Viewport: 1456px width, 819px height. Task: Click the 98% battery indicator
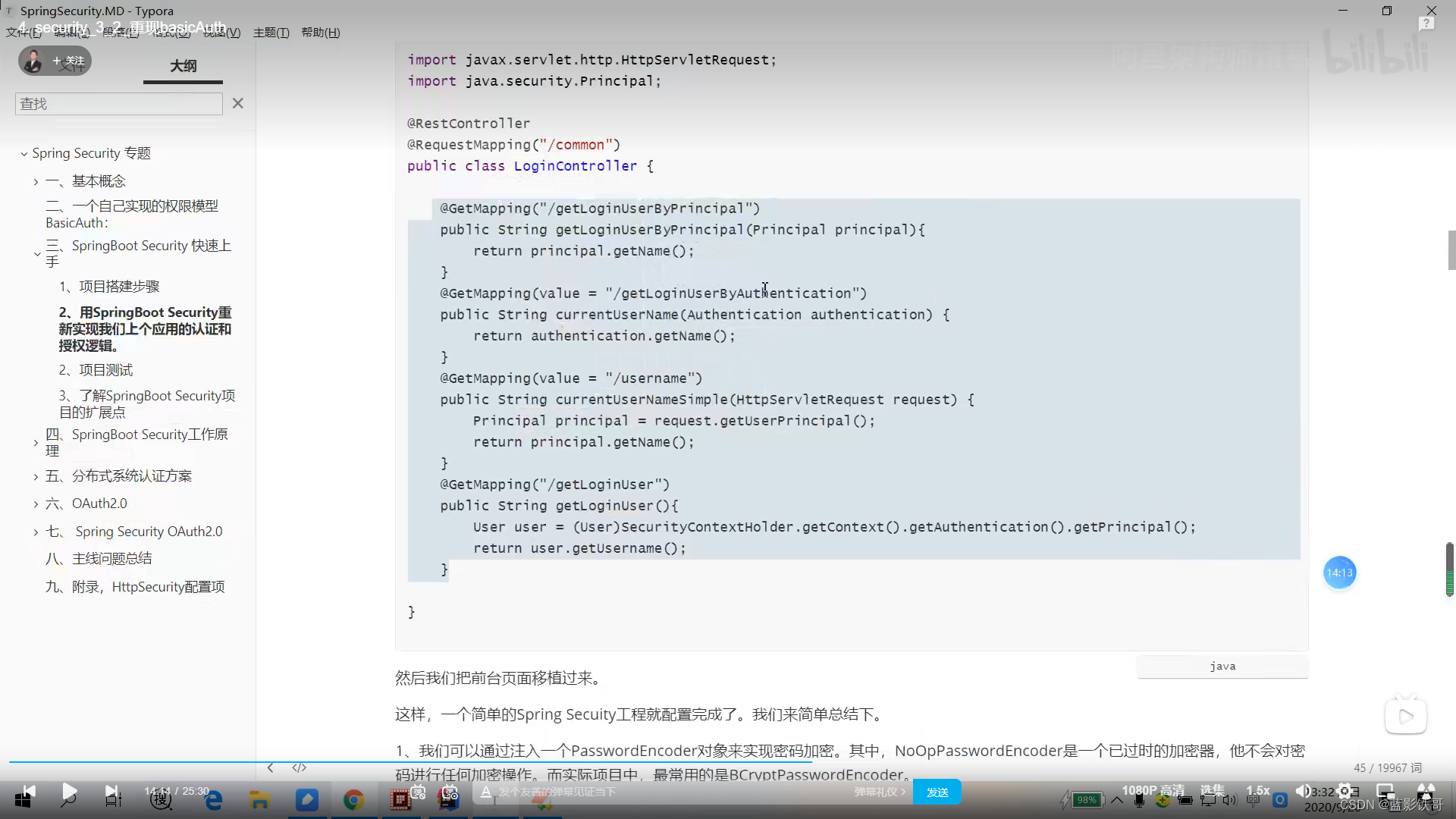tap(1087, 801)
